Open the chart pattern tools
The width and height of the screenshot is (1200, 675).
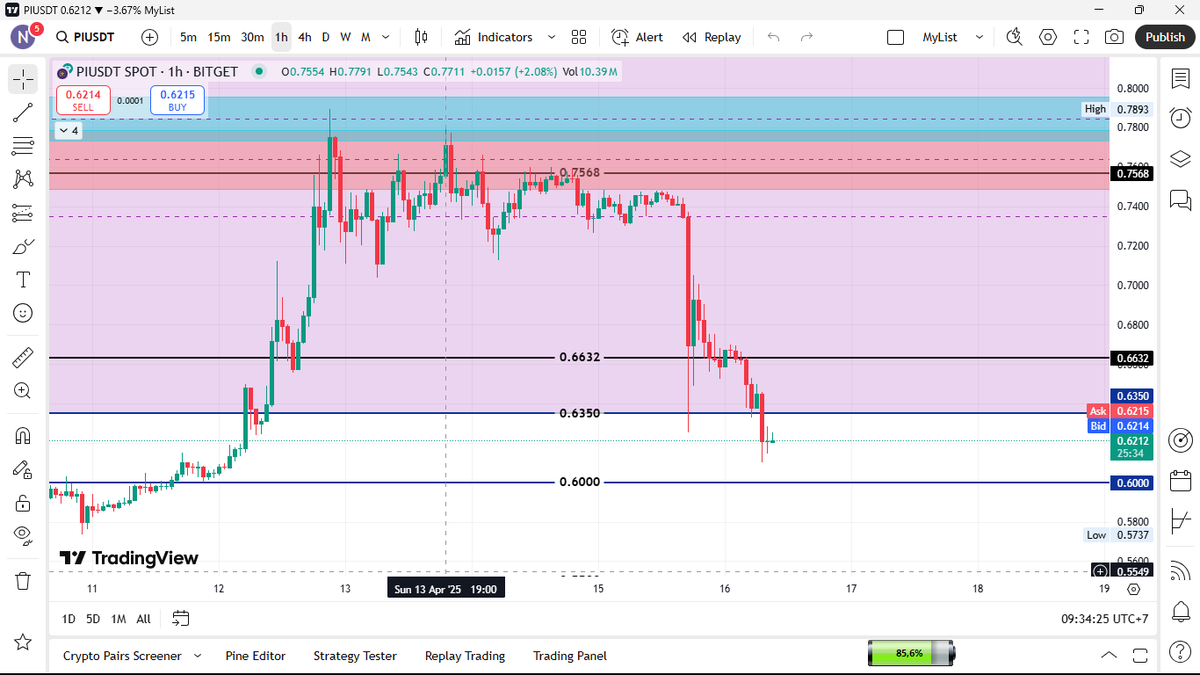click(x=23, y=179)
